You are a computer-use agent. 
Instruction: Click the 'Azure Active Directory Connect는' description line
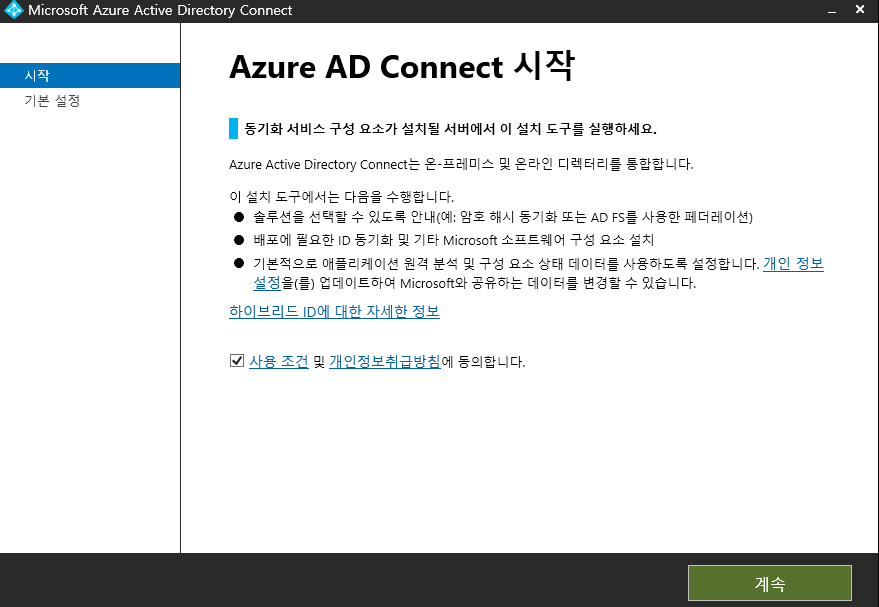461,164
